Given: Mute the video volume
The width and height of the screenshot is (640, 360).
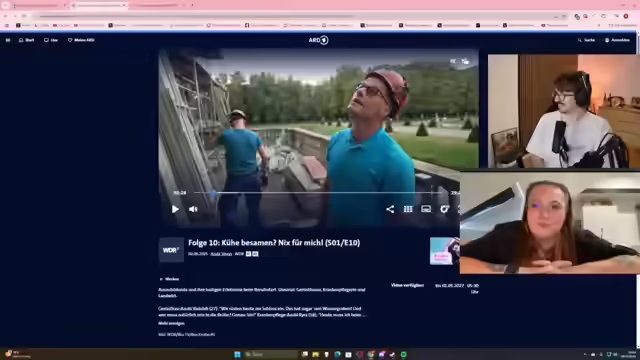Looking at the screenshot, I should pos(193,209).
